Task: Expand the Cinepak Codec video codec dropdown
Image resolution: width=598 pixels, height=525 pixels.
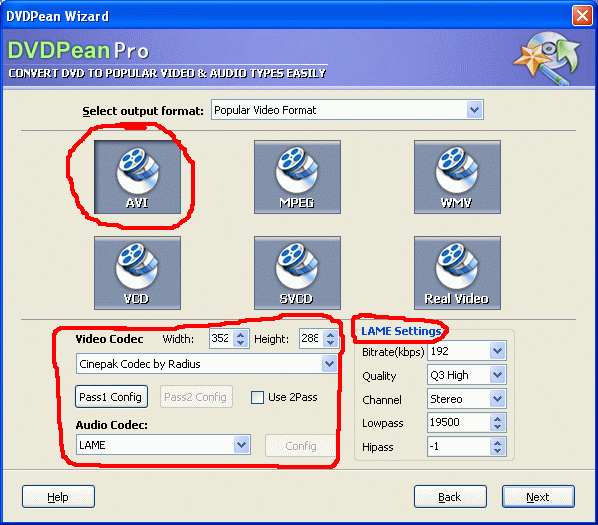Action: coord(329,364)
